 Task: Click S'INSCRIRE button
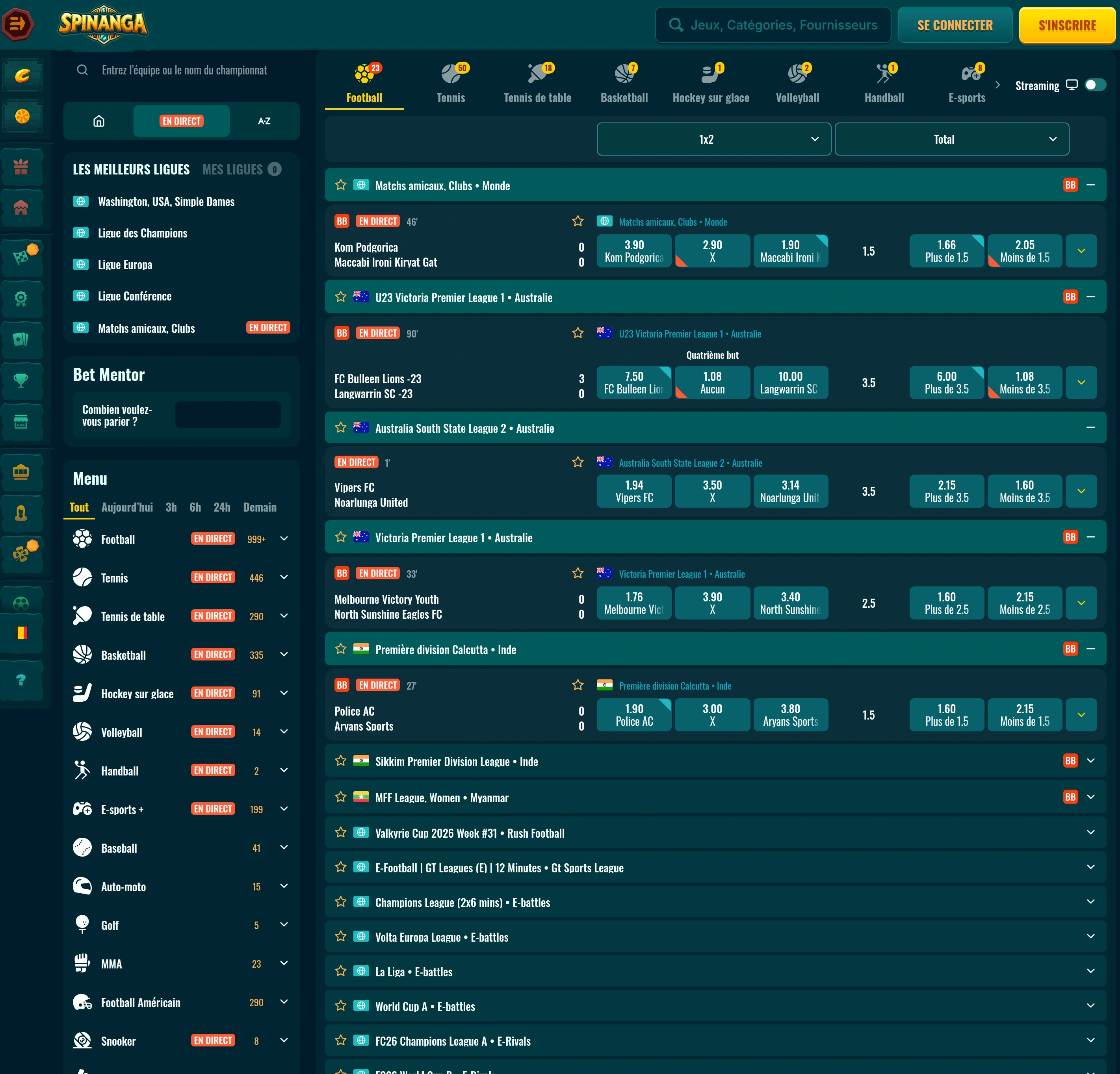[1067, 25]
